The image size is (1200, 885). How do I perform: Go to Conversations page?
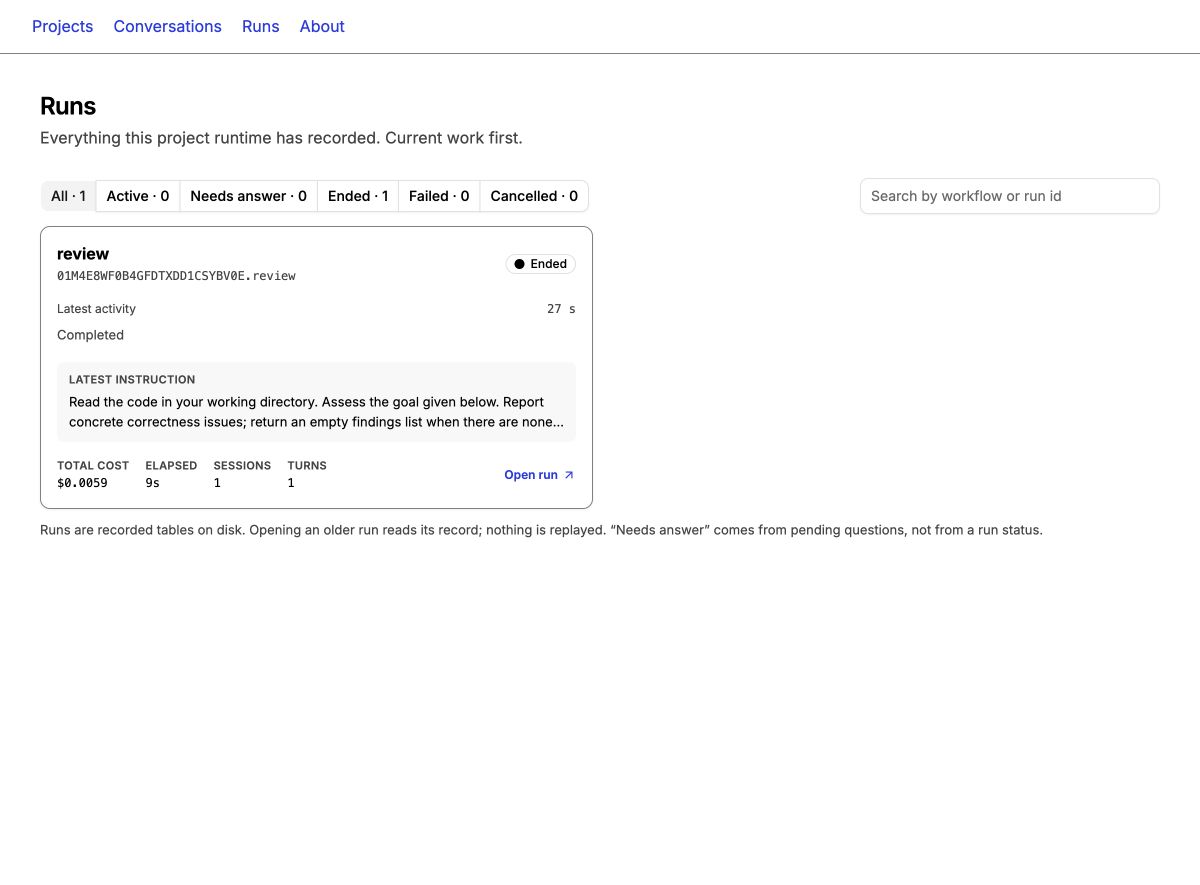click(x=167, y=26)
